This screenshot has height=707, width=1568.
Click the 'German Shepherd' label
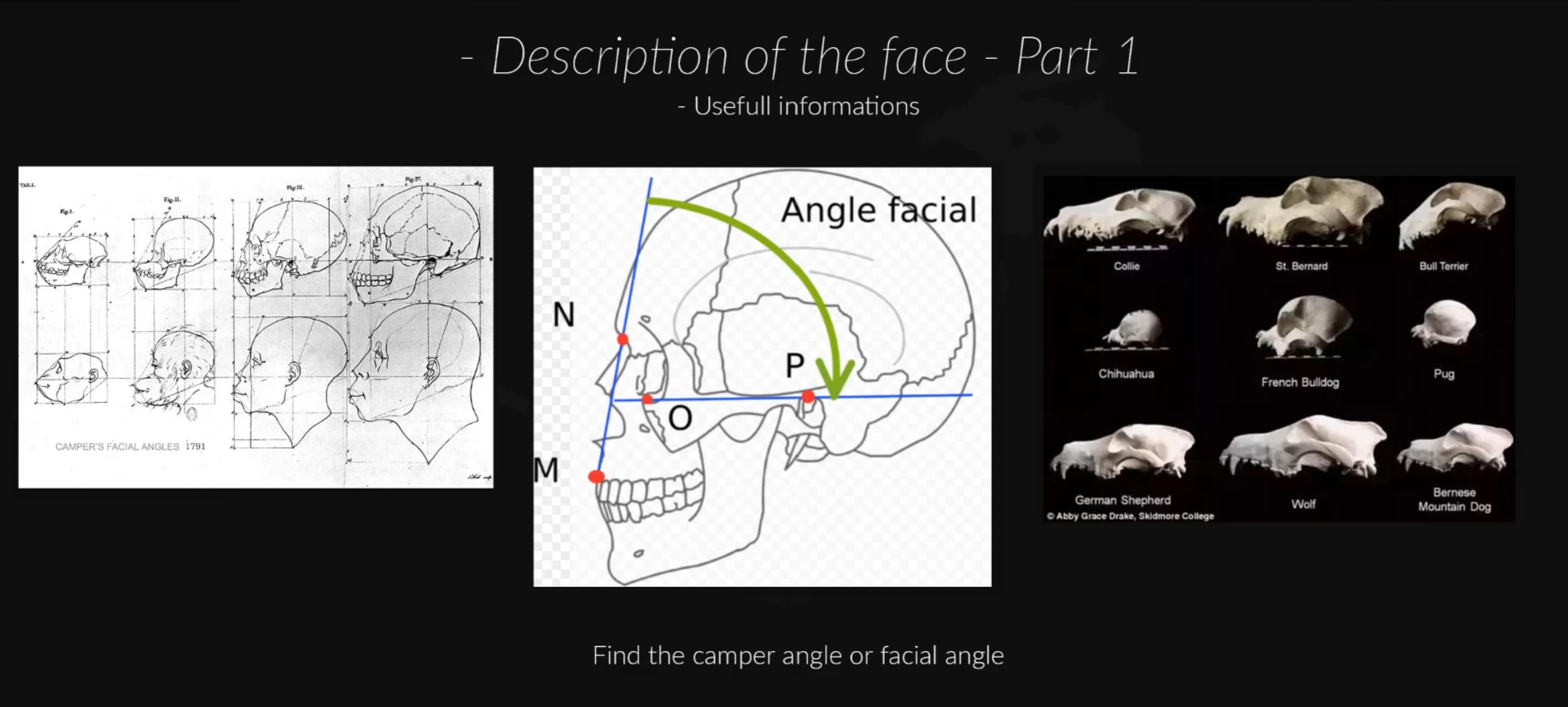[x=1122, y=500]
